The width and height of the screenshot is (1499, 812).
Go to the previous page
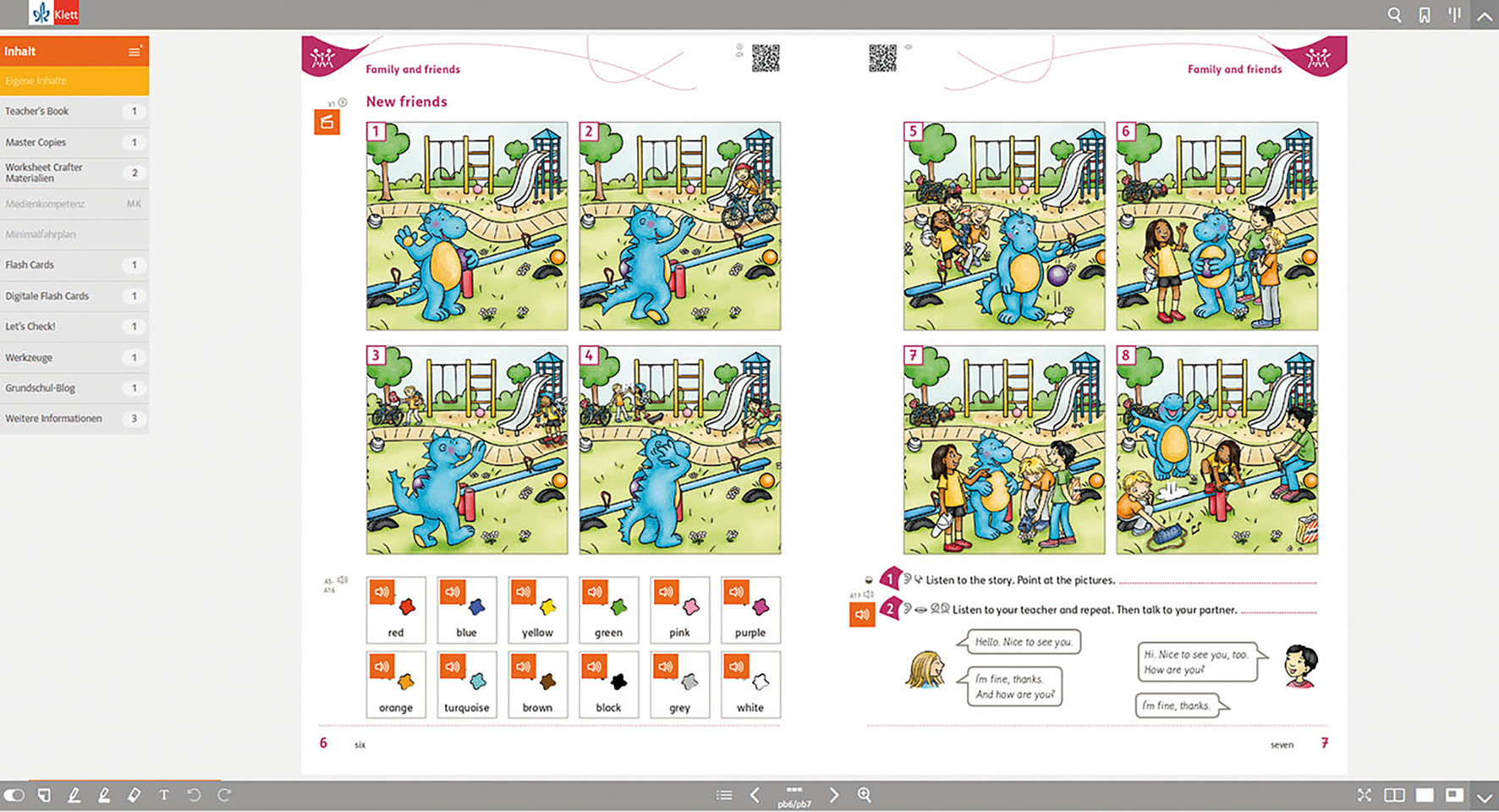click(x=755, y=795)
